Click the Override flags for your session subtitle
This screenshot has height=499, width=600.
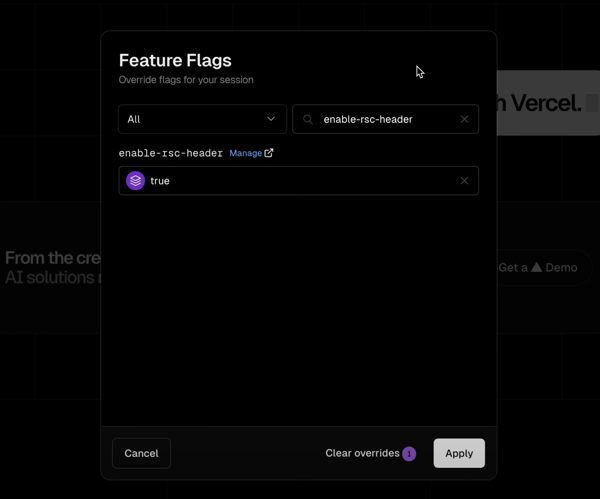point(186,80)
